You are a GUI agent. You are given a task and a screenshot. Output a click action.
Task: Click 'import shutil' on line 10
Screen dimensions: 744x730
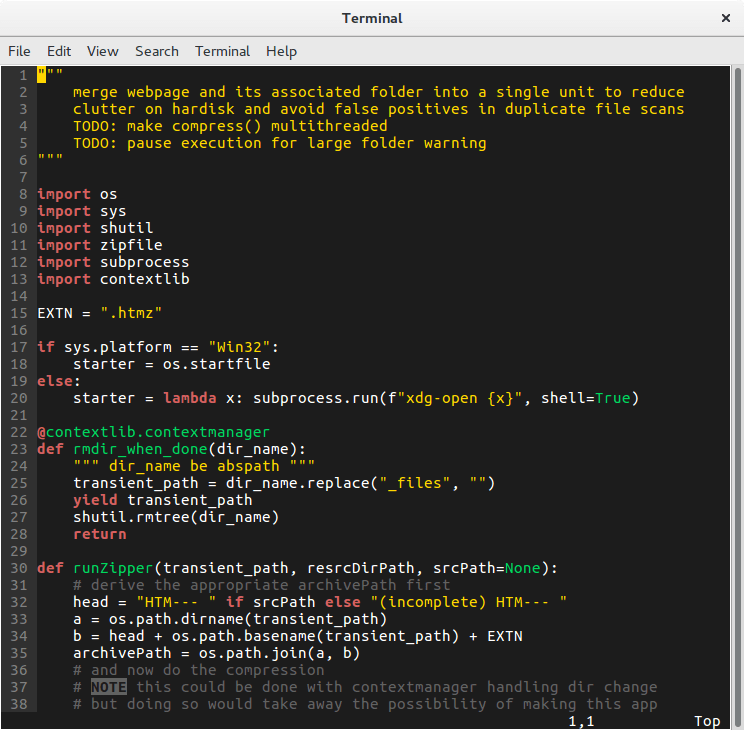(95, 228)
